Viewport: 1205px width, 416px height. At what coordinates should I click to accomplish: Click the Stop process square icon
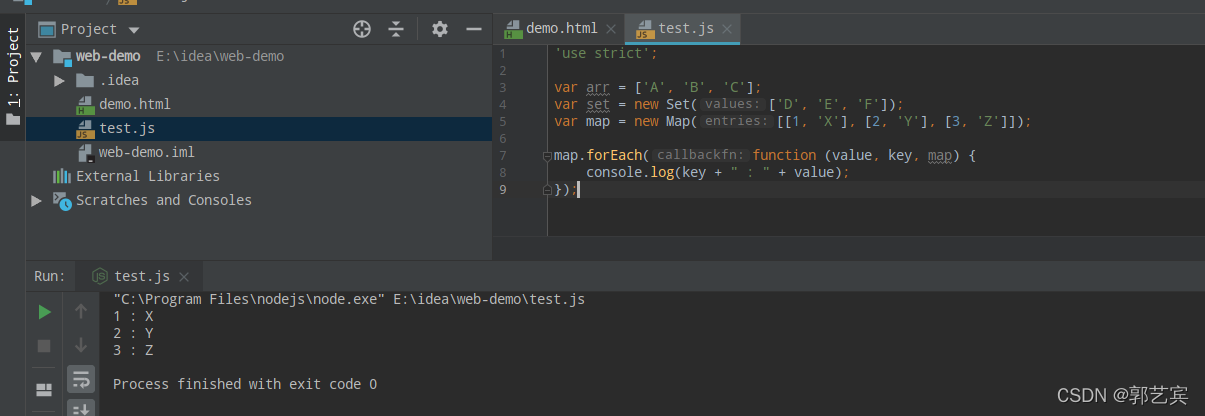pos(44,345)
